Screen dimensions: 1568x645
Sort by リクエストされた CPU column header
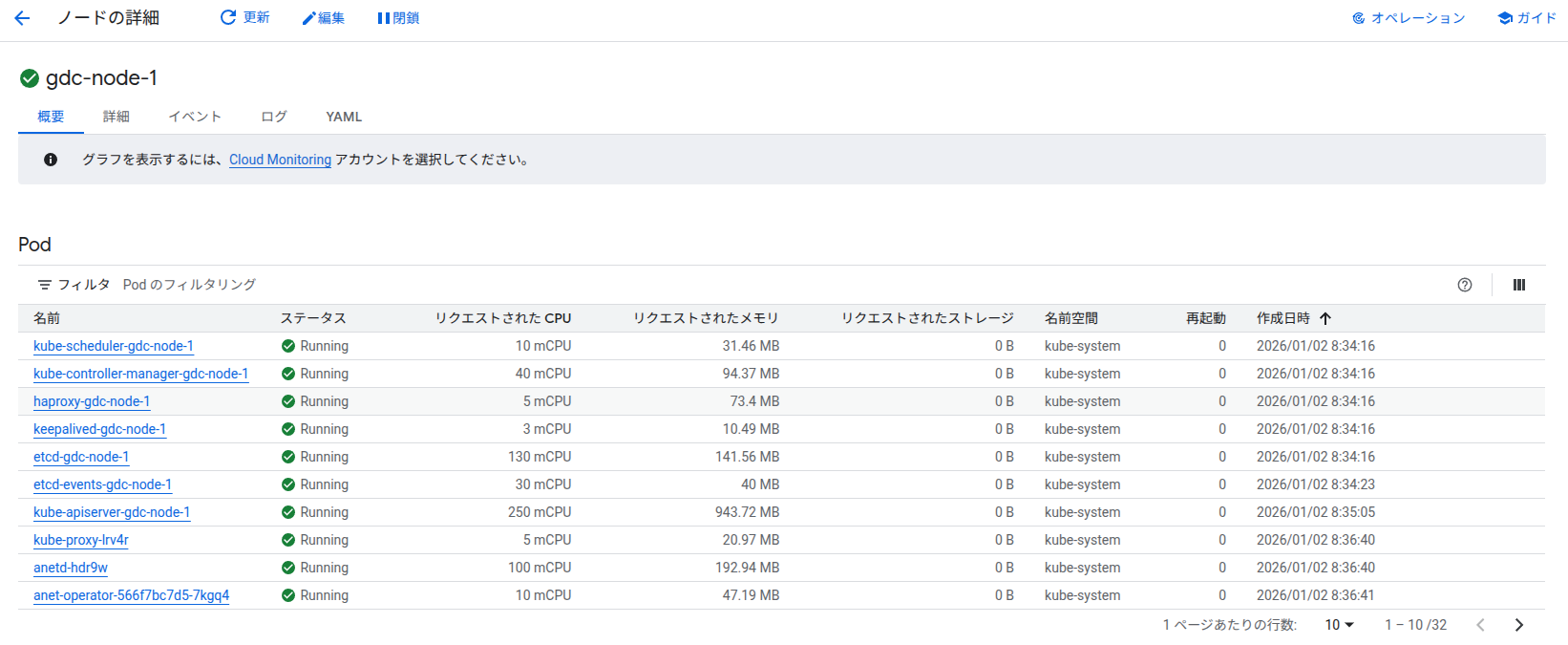502,318
